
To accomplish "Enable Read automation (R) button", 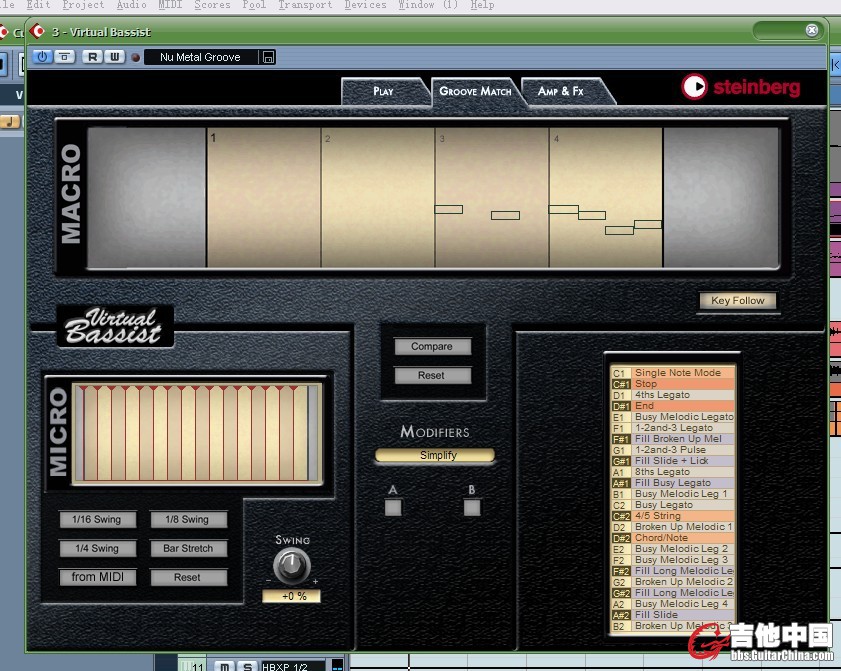I will click(x=92, y=57).
